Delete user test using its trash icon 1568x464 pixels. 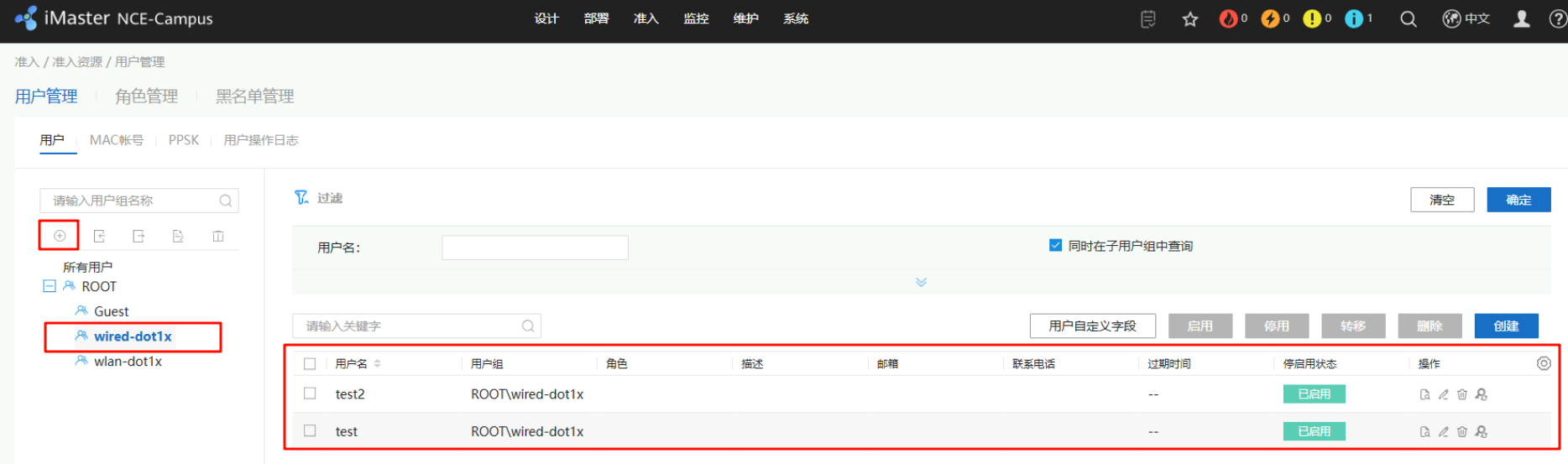(1461, 432)
